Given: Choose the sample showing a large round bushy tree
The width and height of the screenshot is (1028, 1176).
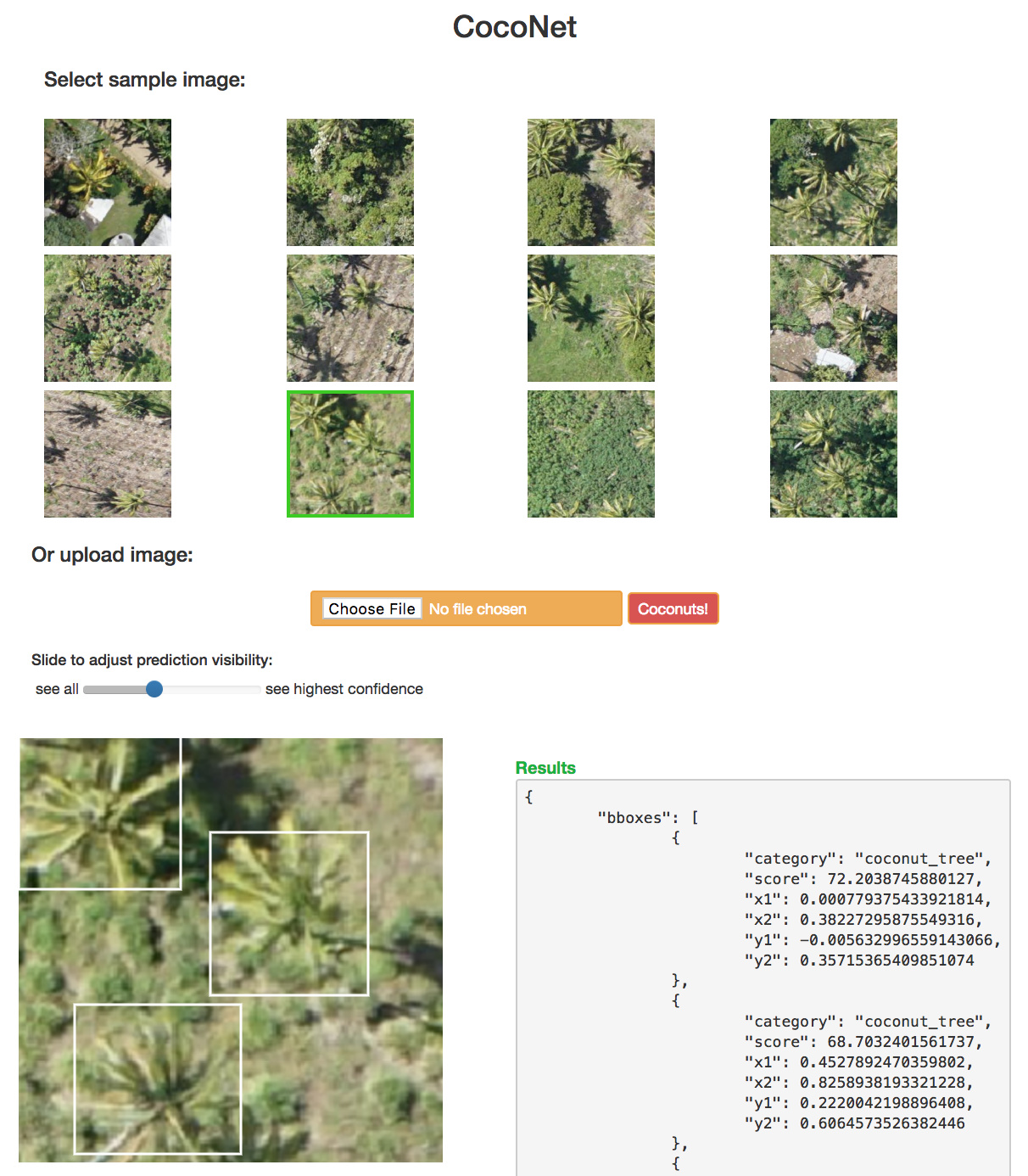Looking at the screenshot, I should [x=590, y=182].
